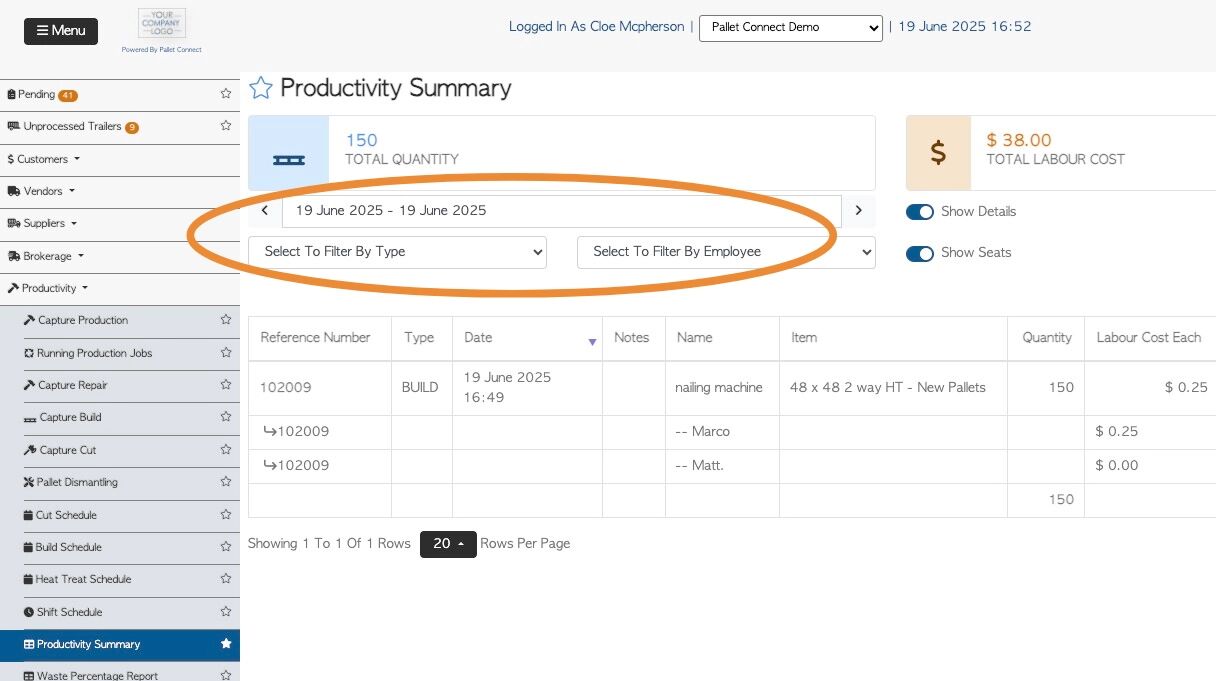Favorite Capture Build with its star
1216x681 pixels.
click(226, 417)
